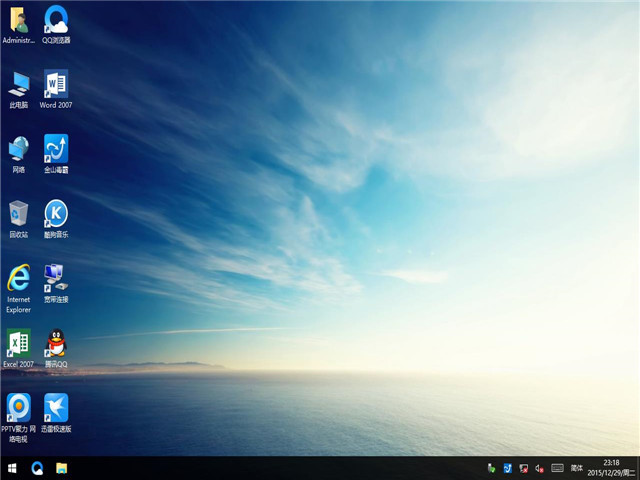This screenshot has width=640, height=480.
Task: Click the 宽带连接 broadband connection shortcut
Action: [x=56, y=277]
